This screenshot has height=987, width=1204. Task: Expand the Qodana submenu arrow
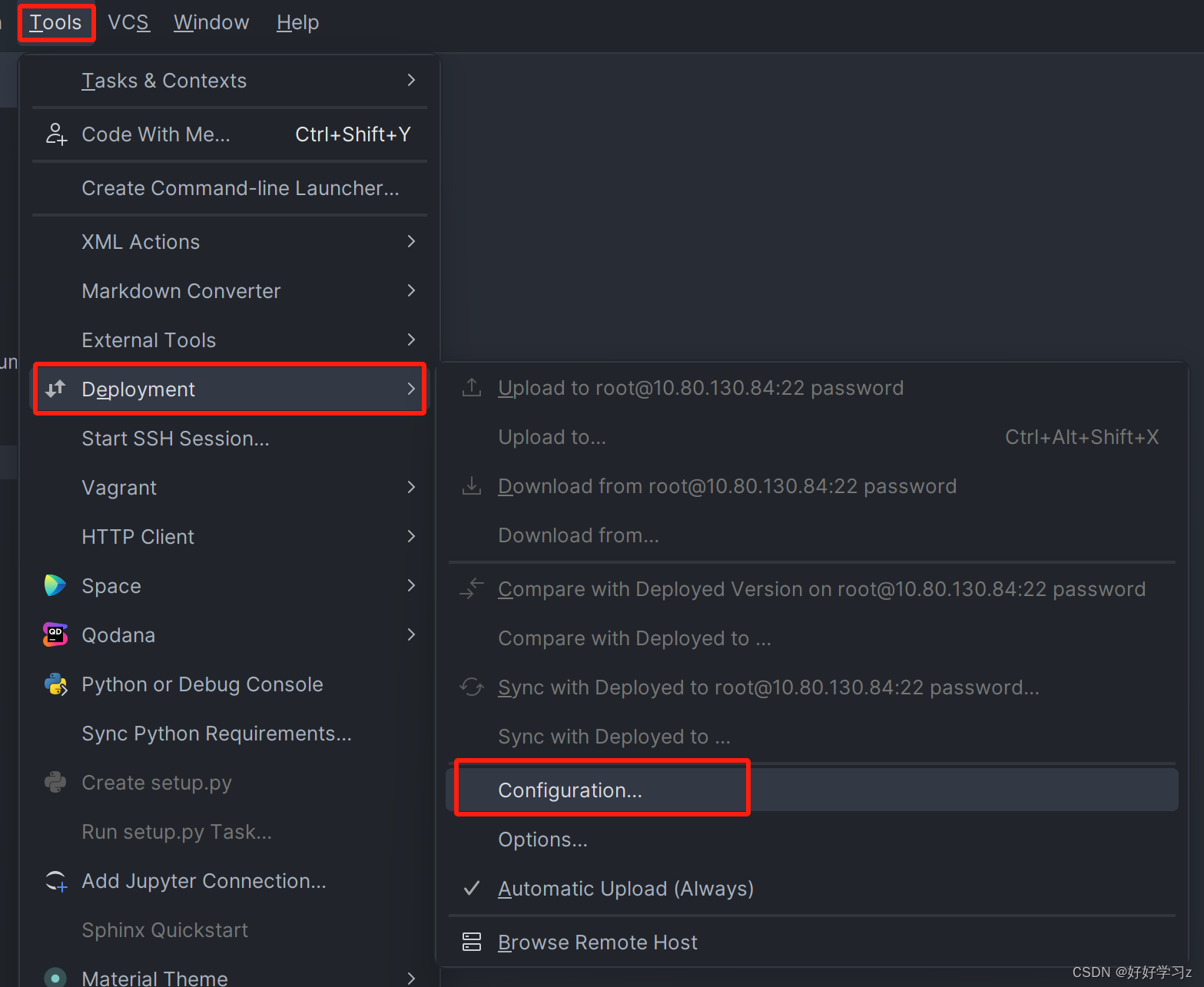411,634
